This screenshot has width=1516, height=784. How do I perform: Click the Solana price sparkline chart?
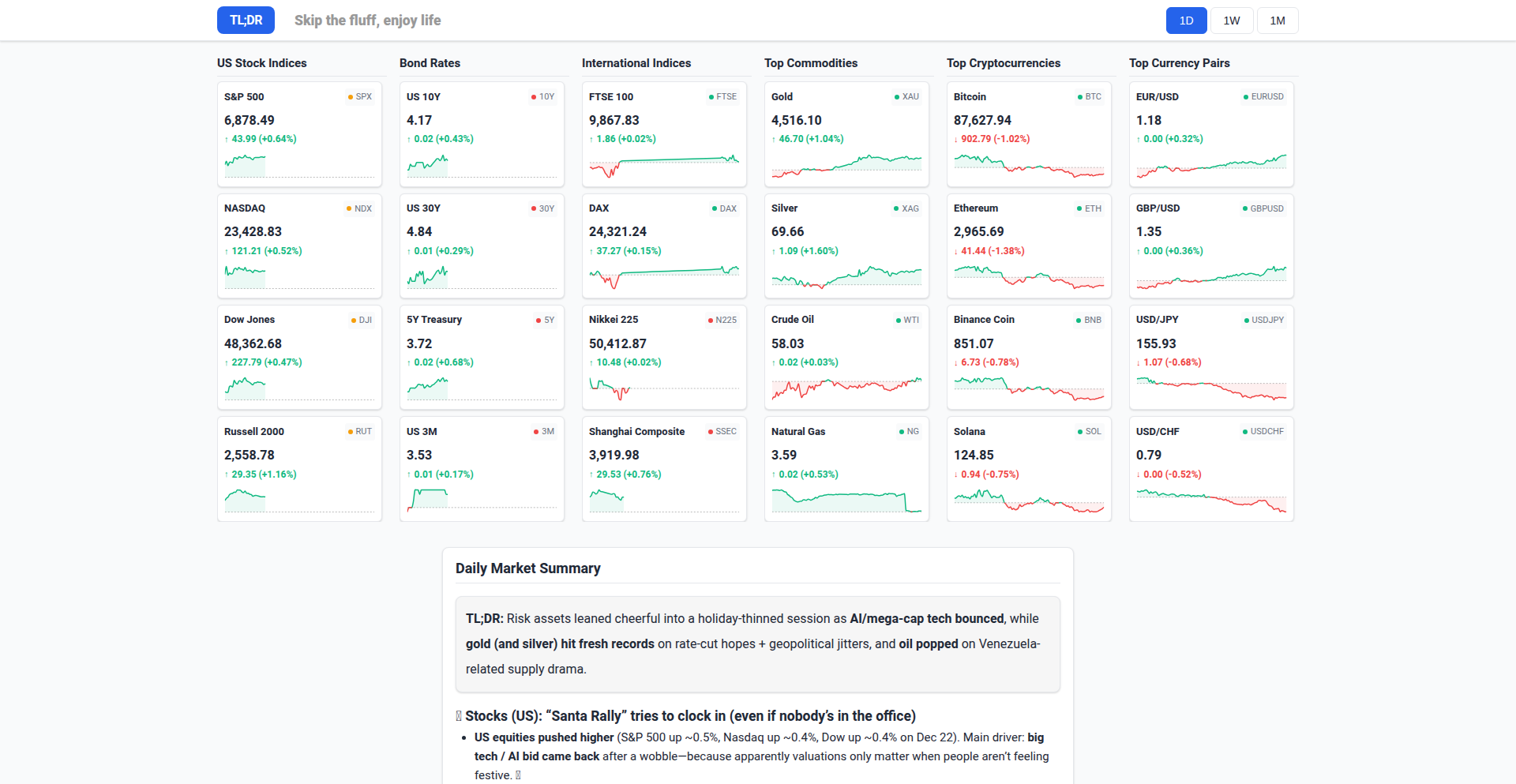click(x=1029, y=501)
